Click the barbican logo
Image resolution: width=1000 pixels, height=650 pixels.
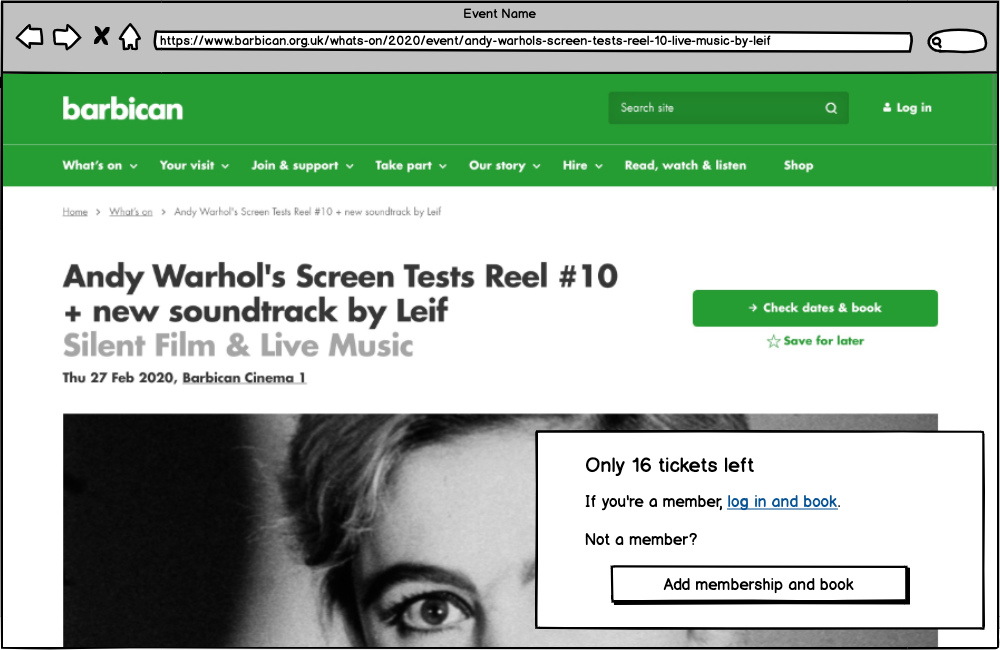[x=122, y=108]
